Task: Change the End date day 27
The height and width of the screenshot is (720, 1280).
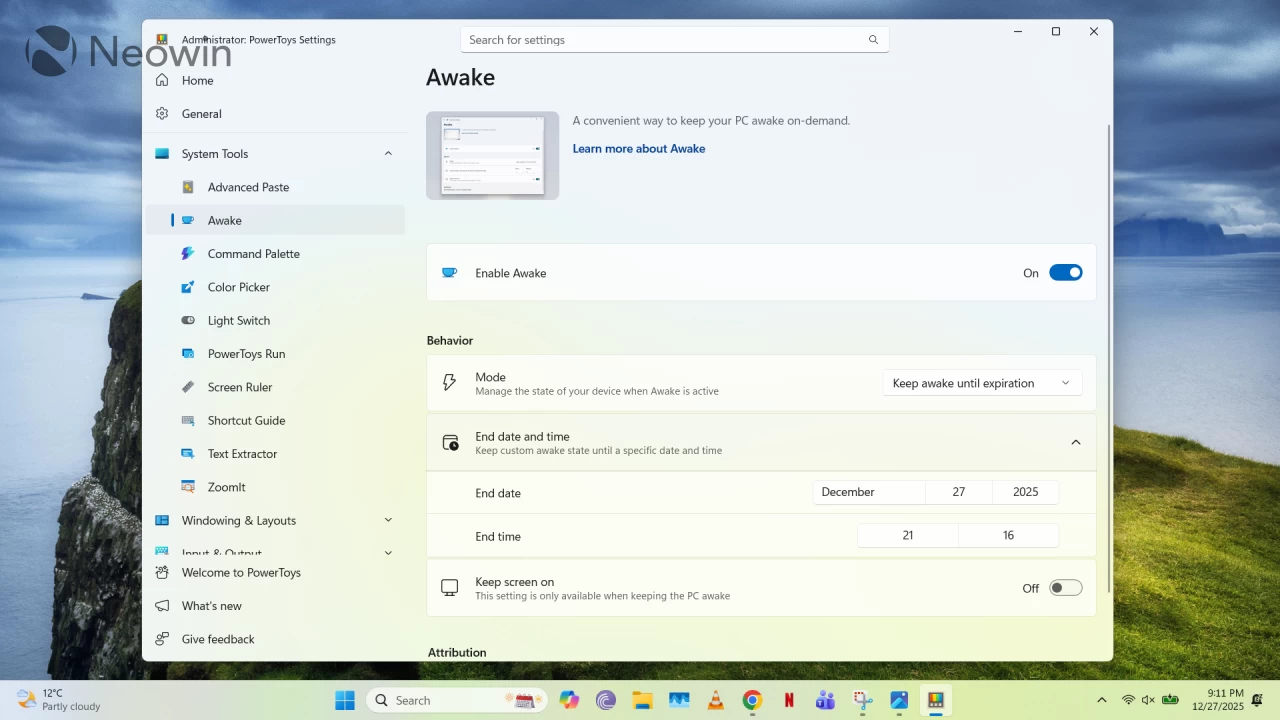Action: click(959, 492)
